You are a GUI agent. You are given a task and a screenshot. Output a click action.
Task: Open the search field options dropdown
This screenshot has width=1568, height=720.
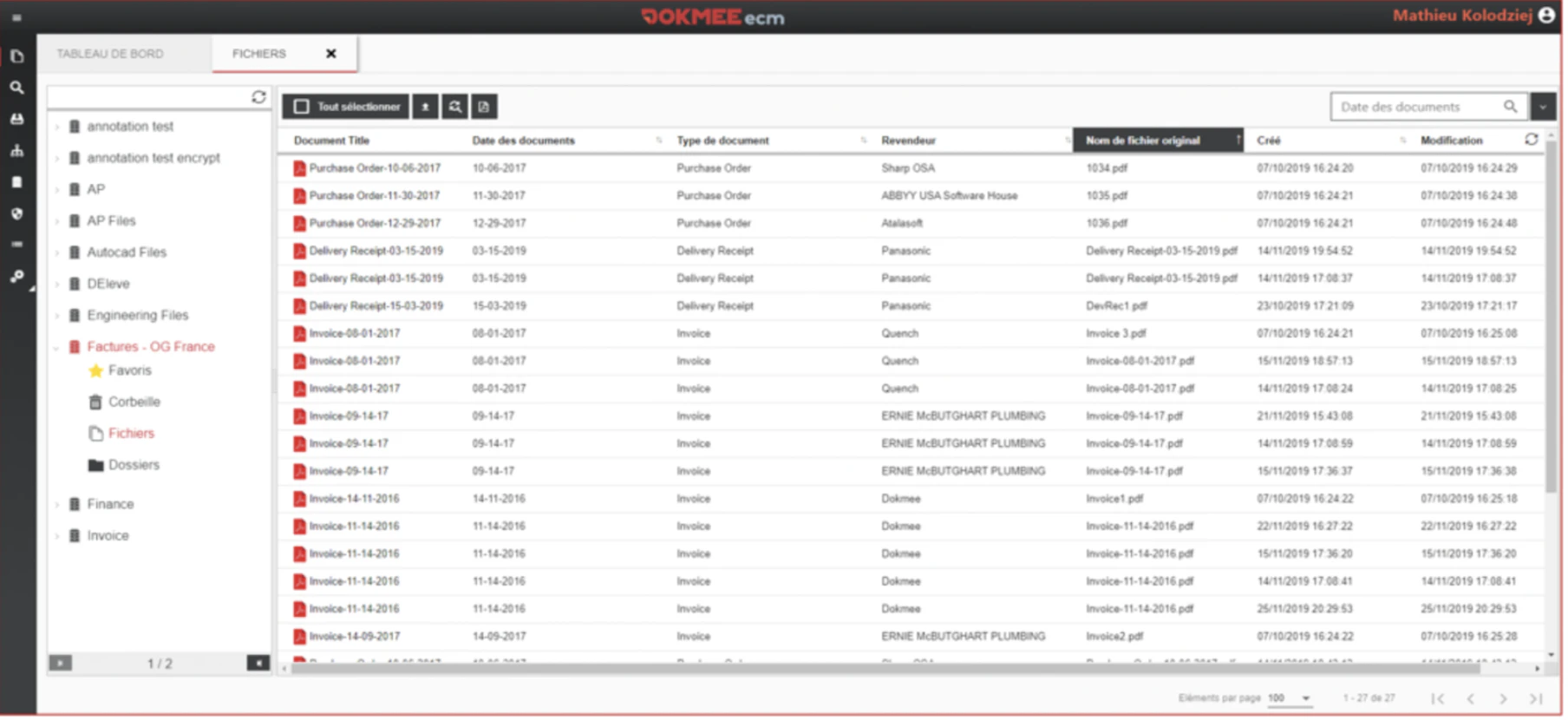coord(1543,107)
